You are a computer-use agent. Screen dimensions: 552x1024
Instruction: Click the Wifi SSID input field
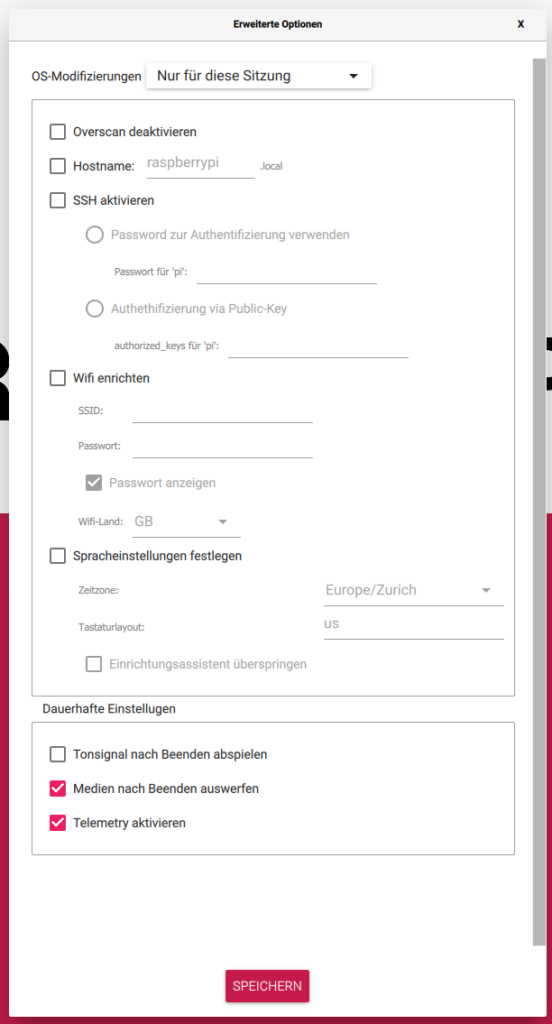(x=223, y=411)
